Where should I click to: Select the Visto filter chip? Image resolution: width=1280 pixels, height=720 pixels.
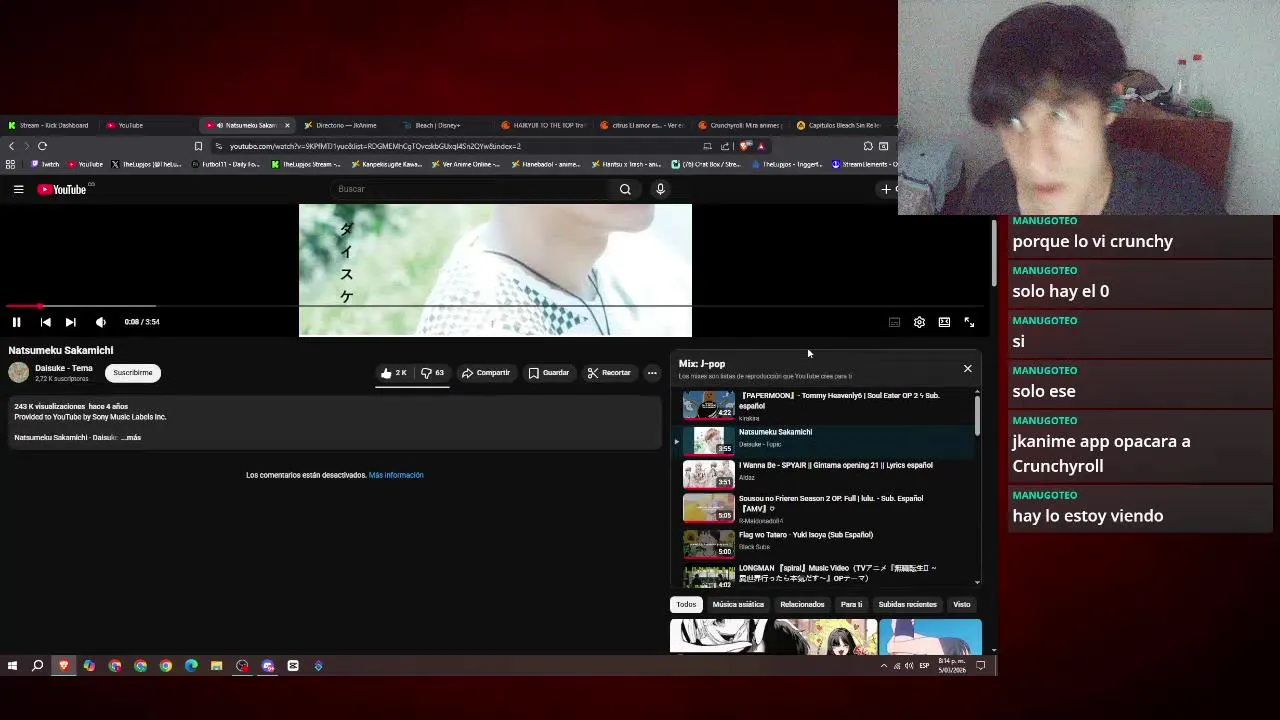point(961,604)
